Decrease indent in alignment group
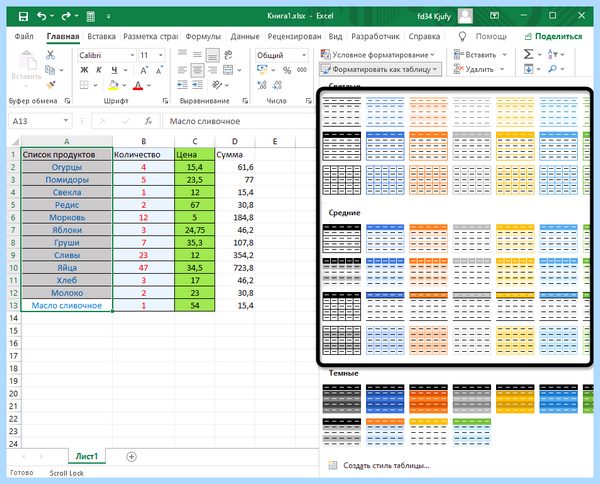The width and height of the screenshot is (600, 484). [183, 85]
